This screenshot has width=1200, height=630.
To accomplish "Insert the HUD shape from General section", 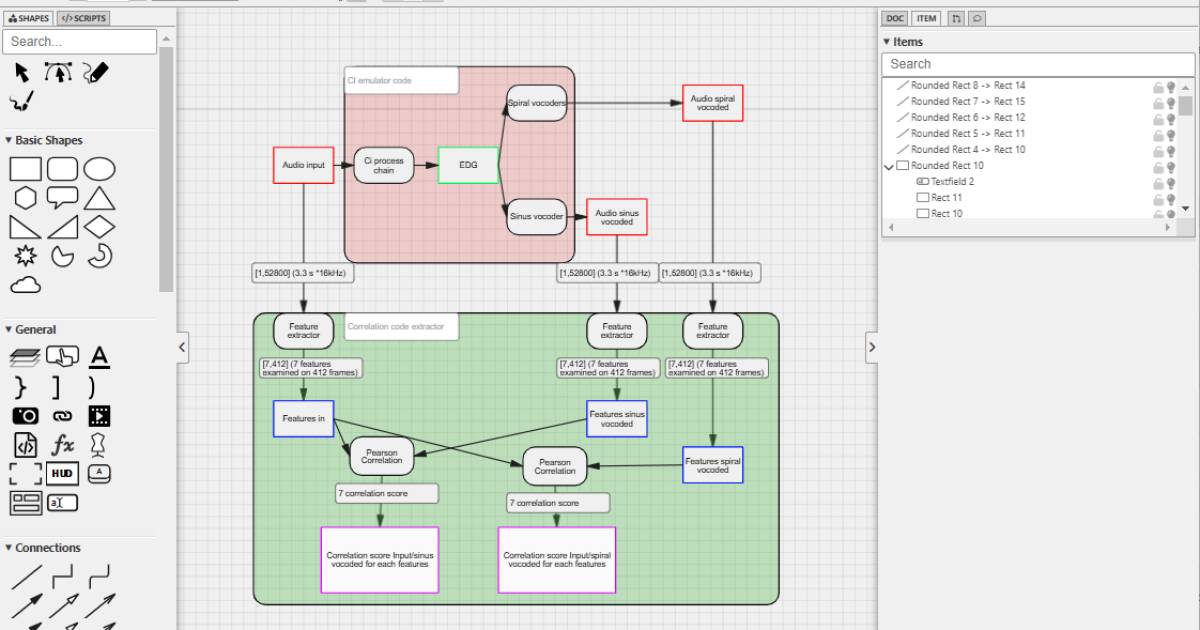I will coord(62,473).
